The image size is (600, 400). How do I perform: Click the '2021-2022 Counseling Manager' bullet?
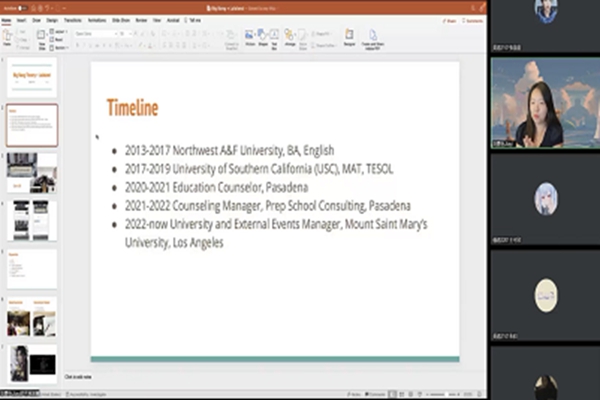pyautogui.click(x=267, y=206)
